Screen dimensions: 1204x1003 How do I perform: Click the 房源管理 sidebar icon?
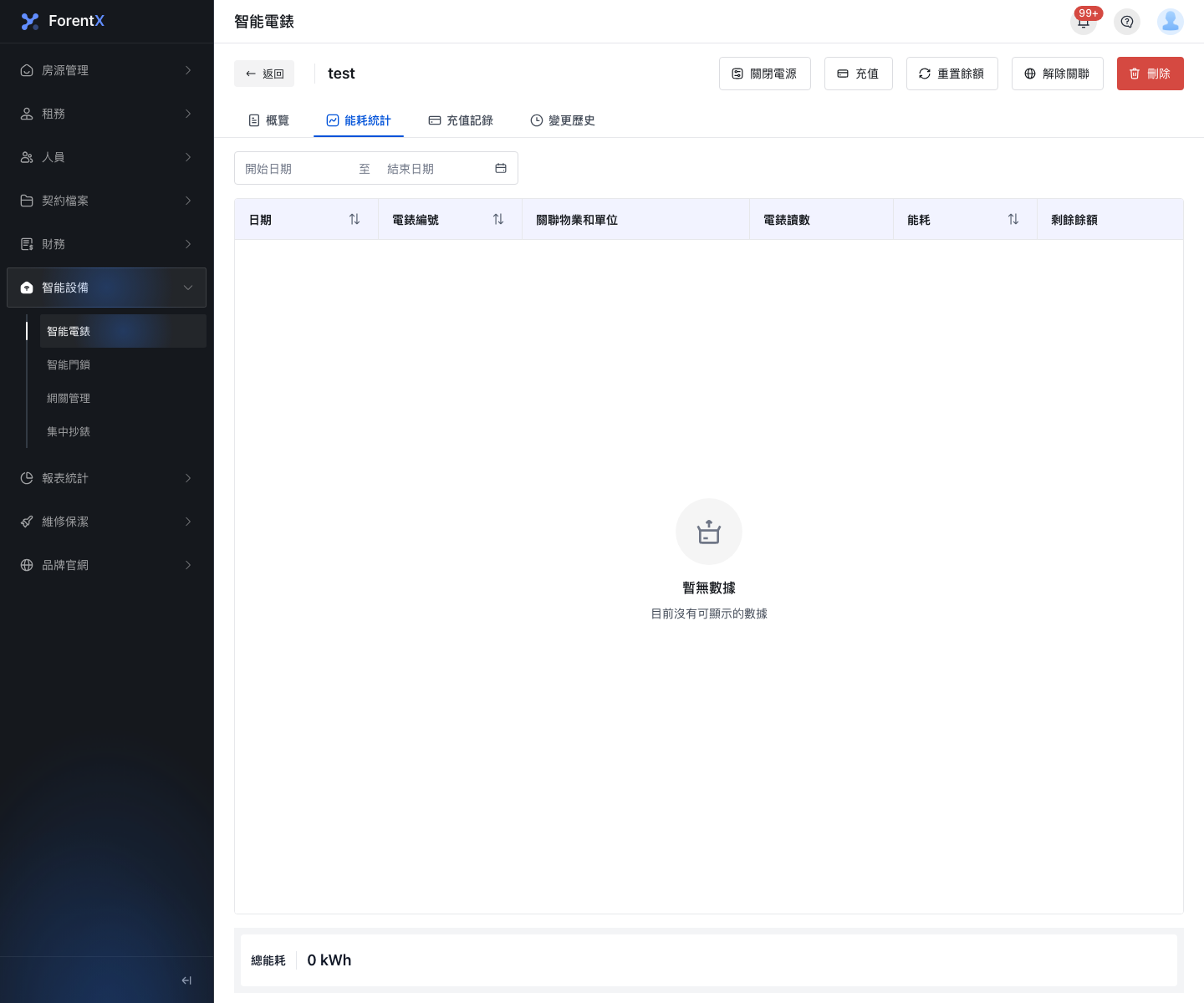27,70
